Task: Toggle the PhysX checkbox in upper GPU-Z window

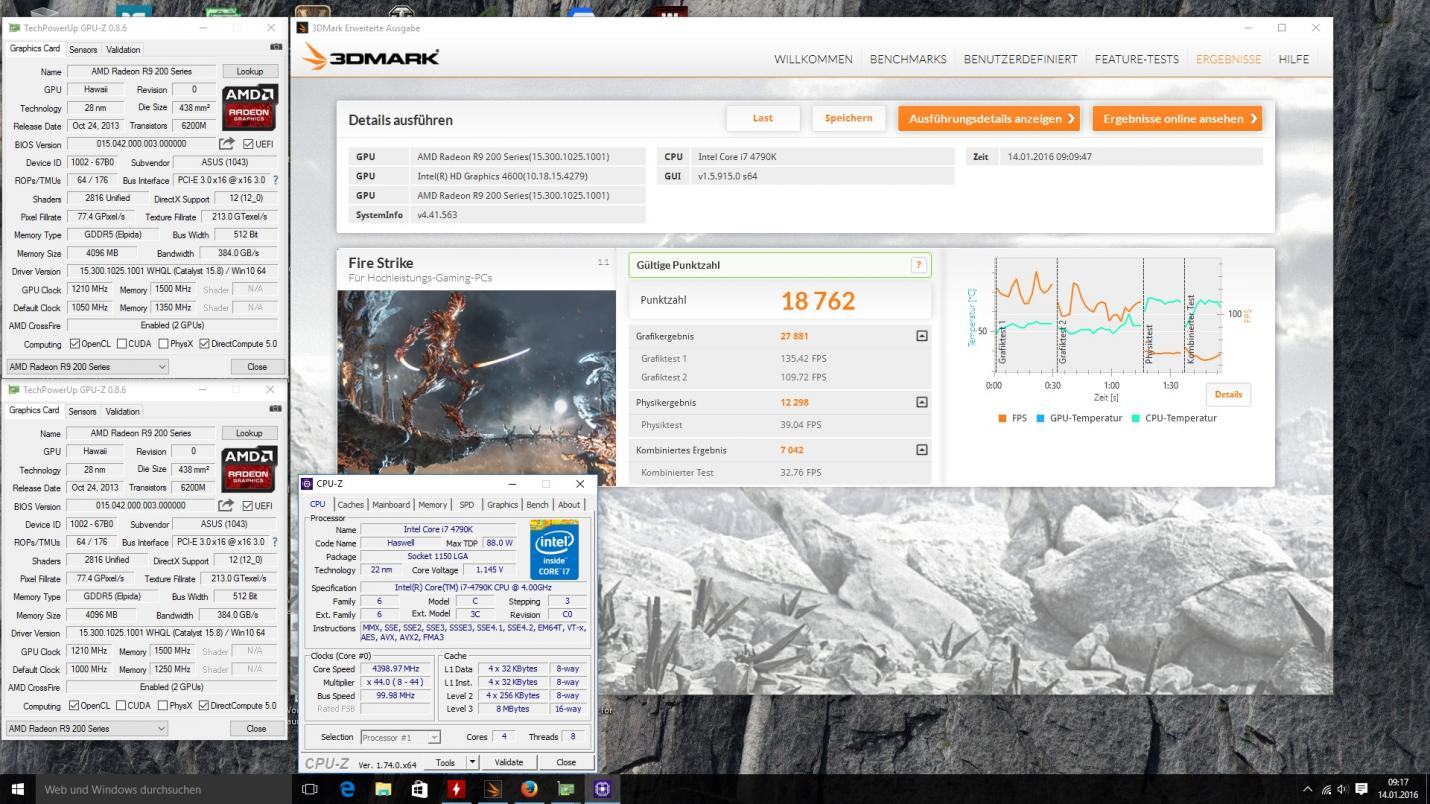Action: [163, 344]
